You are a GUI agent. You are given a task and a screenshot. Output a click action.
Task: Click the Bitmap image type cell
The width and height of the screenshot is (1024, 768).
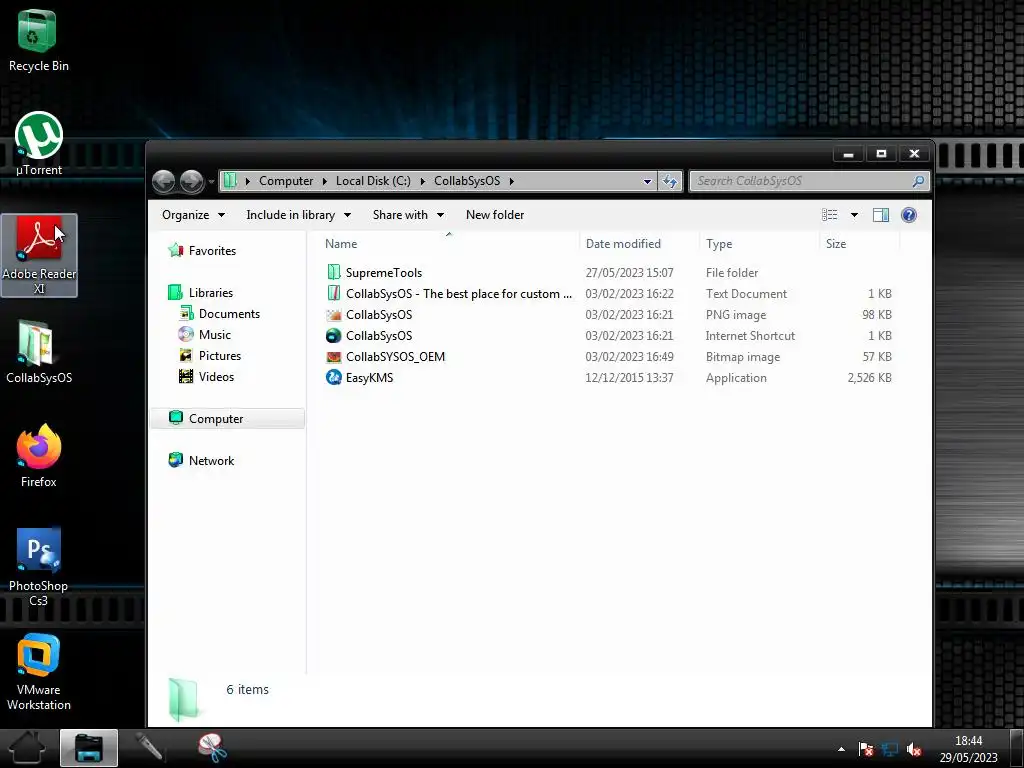pyautogui.click(x=743, y=357)
